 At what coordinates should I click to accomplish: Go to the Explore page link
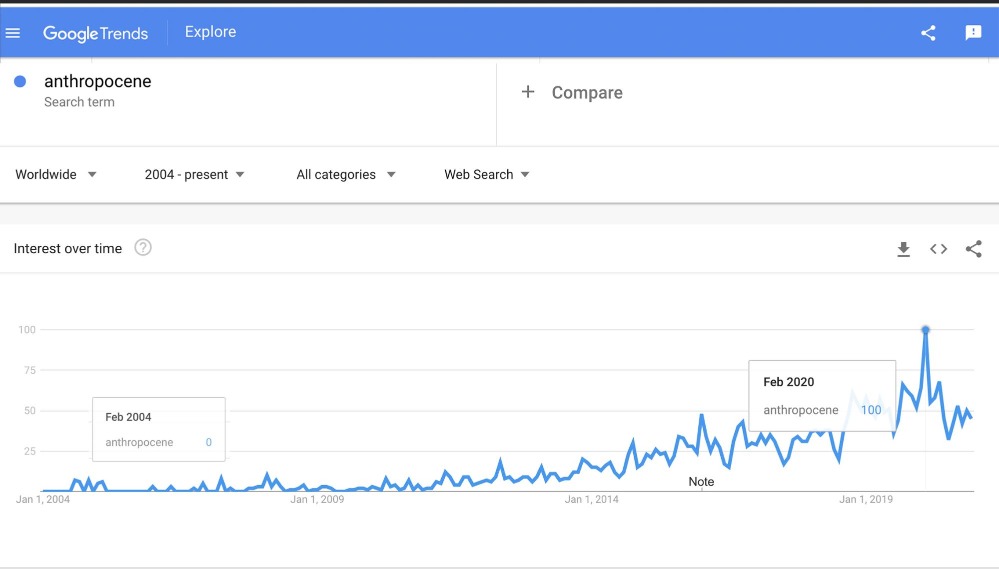pyautogui.click(x=210, y=32)
